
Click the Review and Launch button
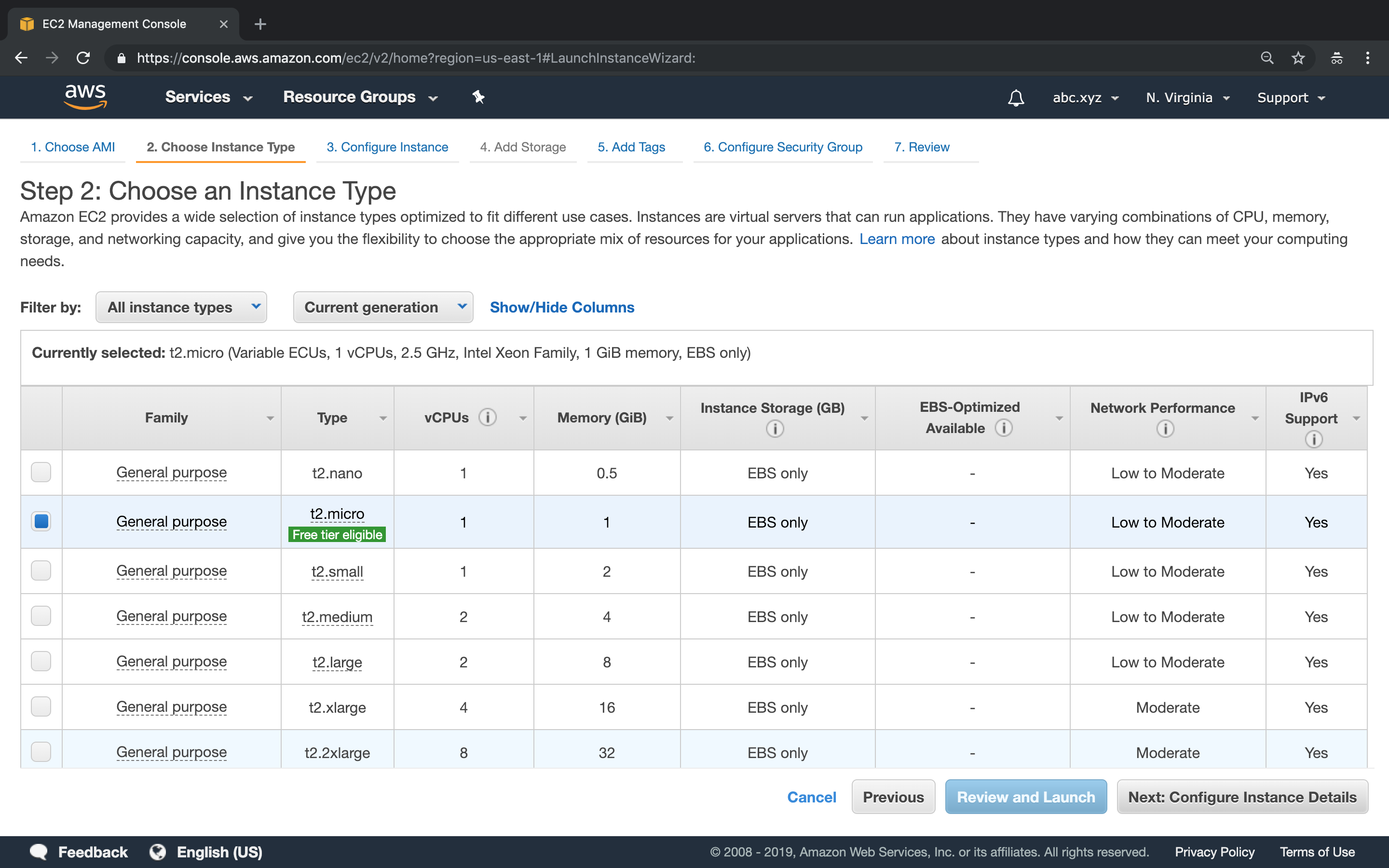coord(1025,796)
